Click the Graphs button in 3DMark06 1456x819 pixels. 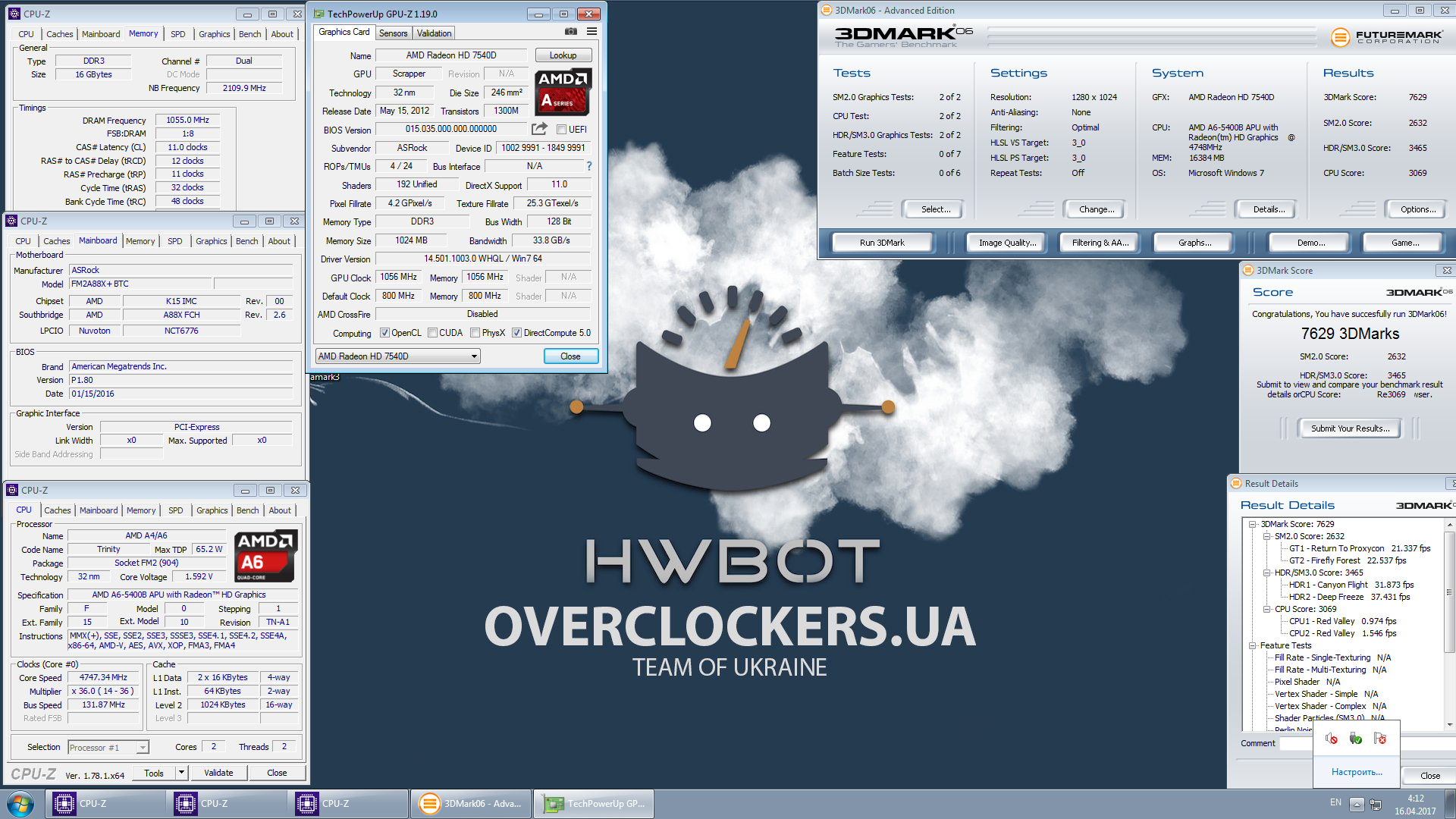coord(1194,243)
